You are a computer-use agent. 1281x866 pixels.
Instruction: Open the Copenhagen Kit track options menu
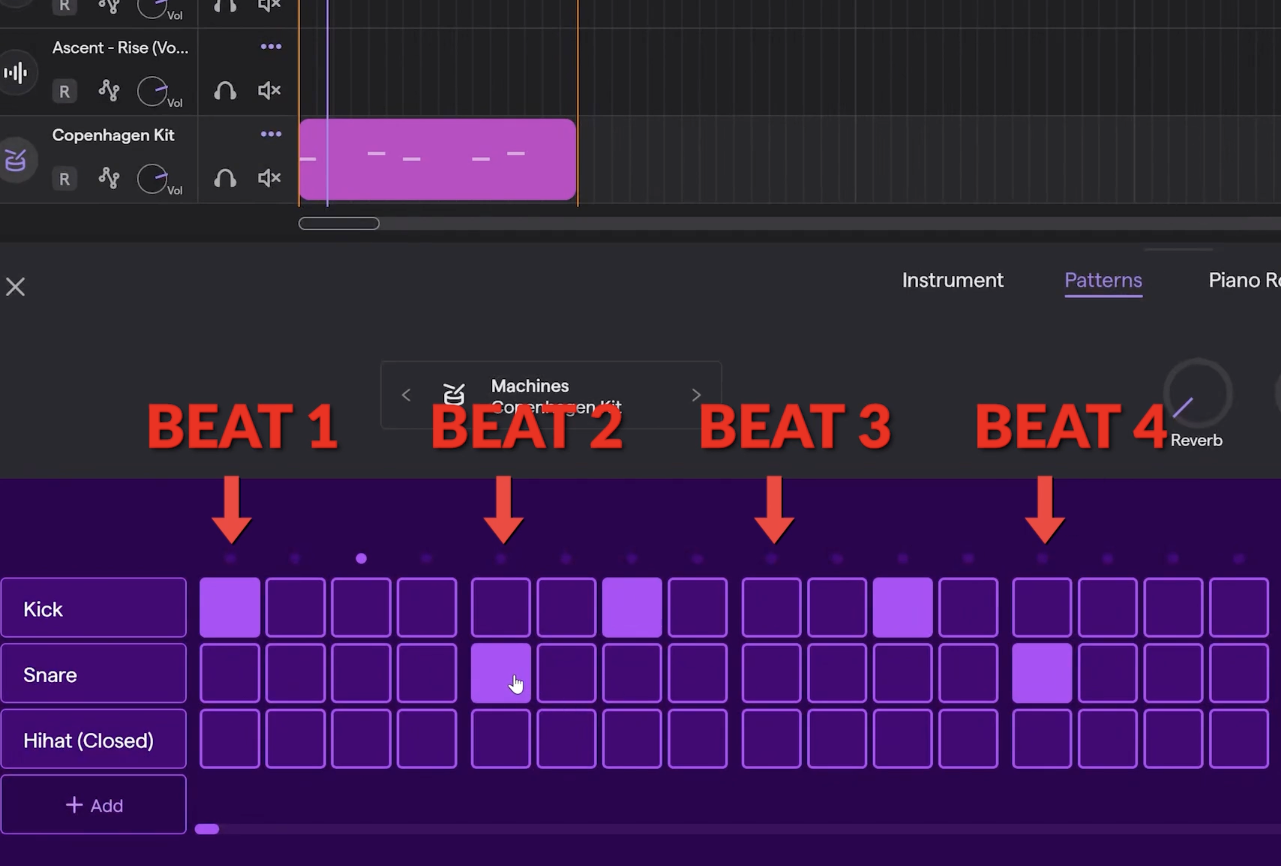(x=271, y=134)
